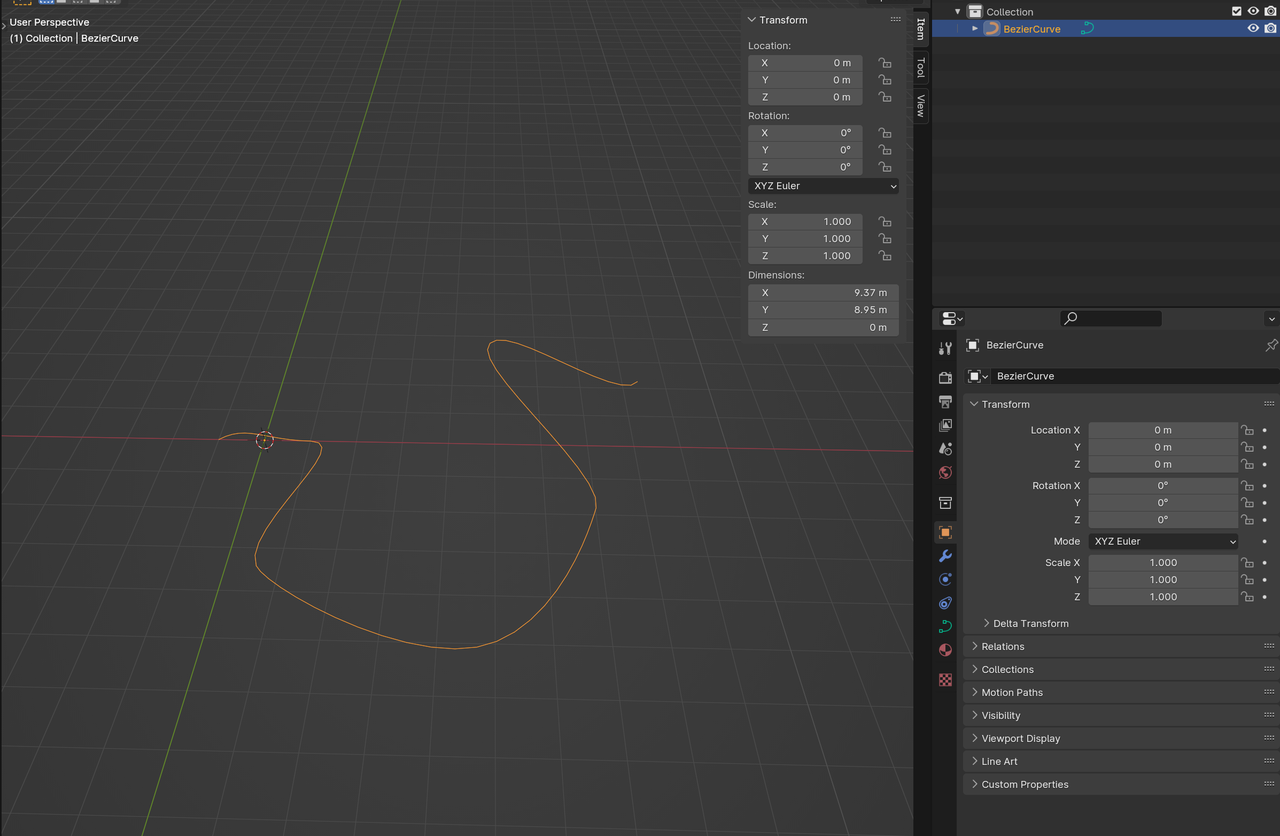
Task: Switch to the View sidebar tab
Action: click(x=921, y=105)
